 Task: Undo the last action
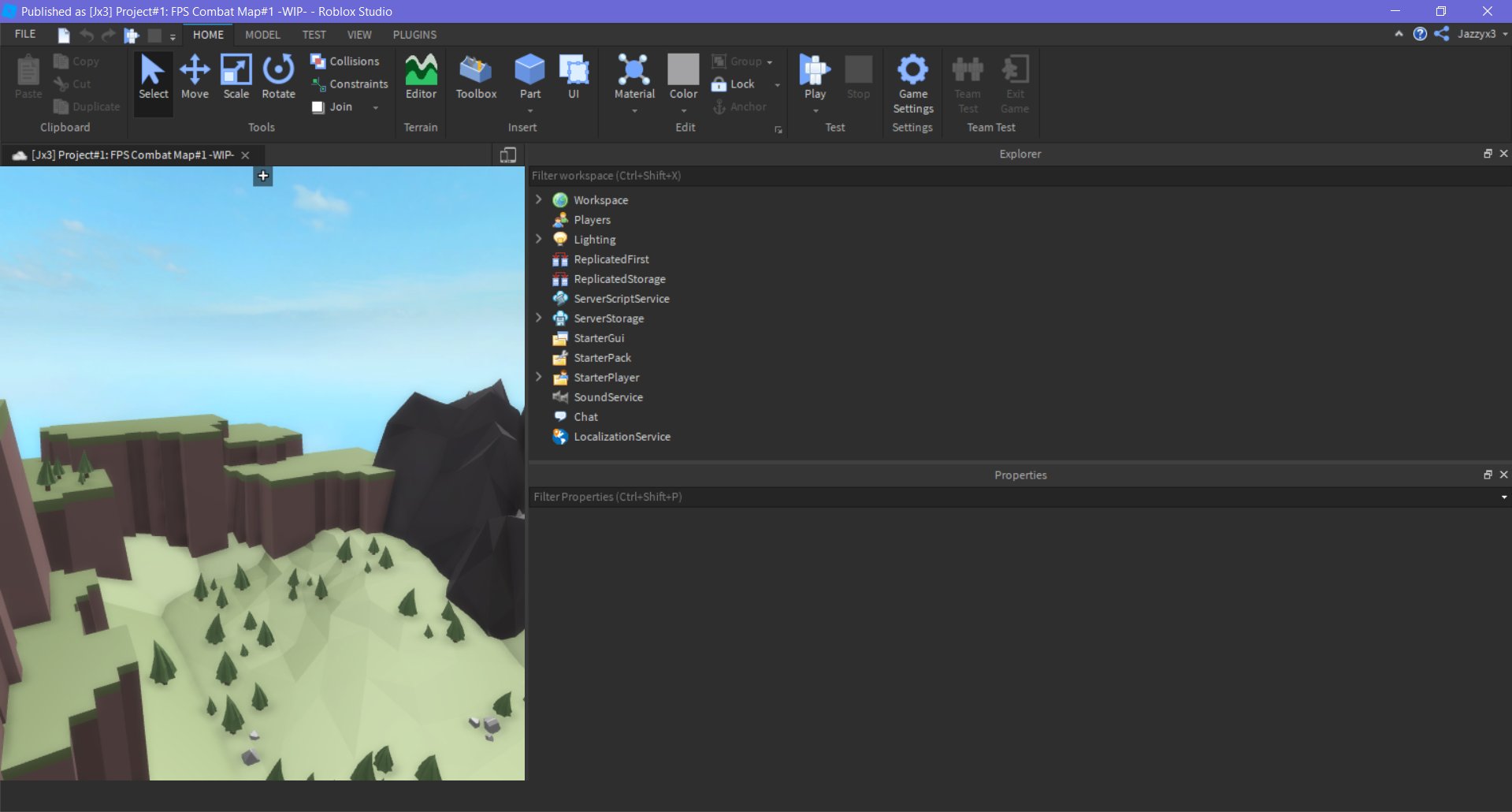[87, 35]
